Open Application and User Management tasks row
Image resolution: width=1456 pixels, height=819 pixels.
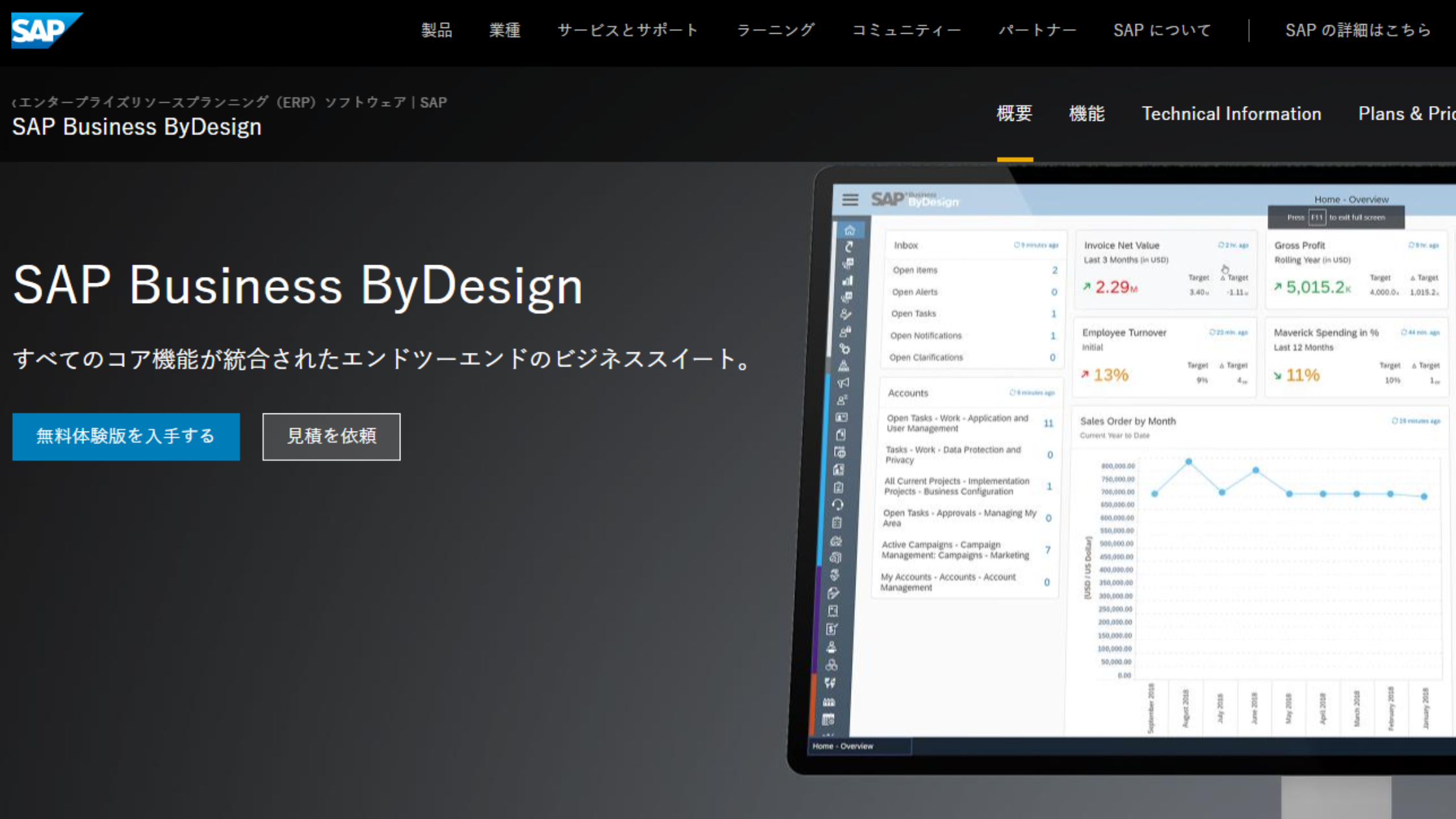[969, 423]
